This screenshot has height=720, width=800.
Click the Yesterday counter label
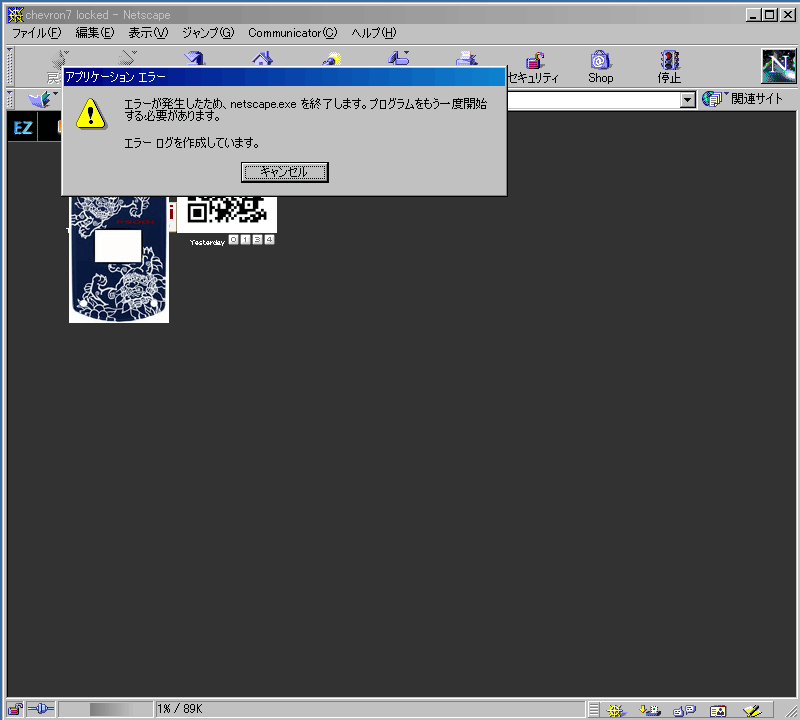[x=207, y=242]
